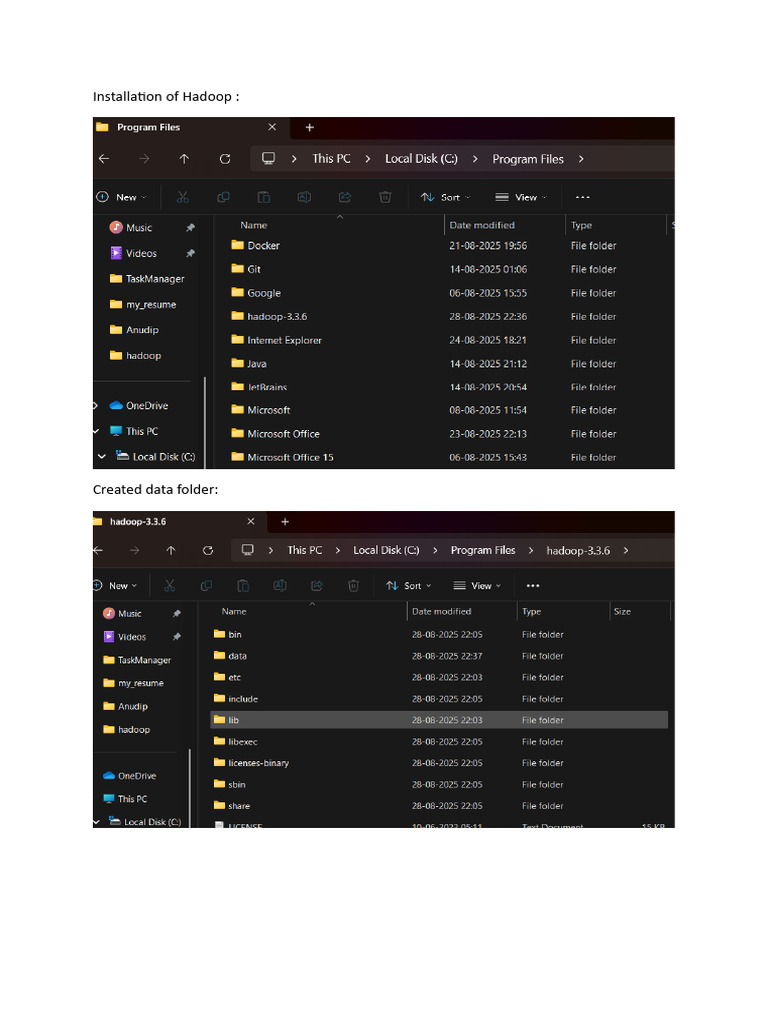Open New dropdown in Program Files window
Image resolution: width=768 pixels, height=1024 pixels.
121,197
